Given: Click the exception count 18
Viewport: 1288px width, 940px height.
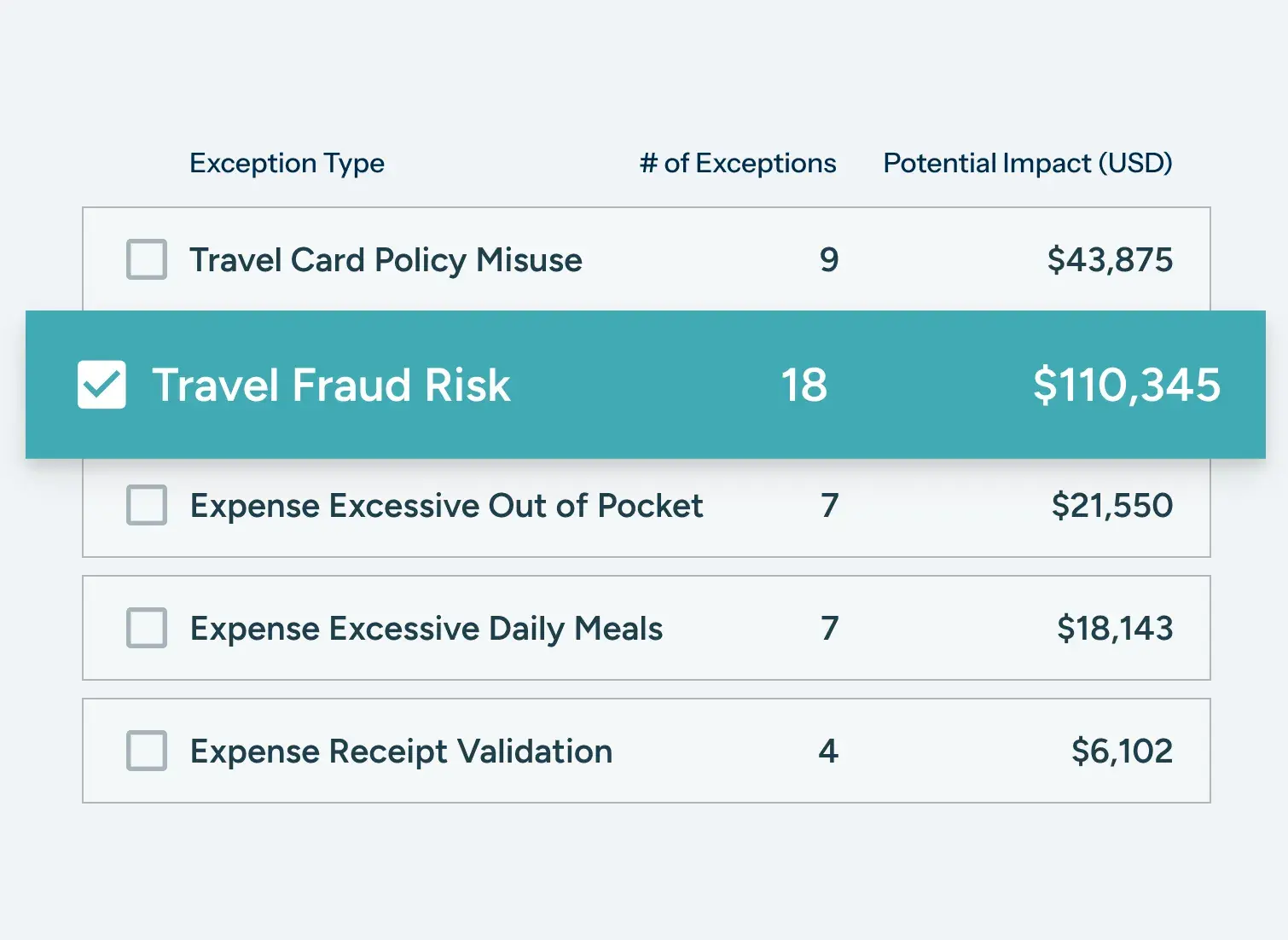Looking at the screenshot, I should 804,385.
